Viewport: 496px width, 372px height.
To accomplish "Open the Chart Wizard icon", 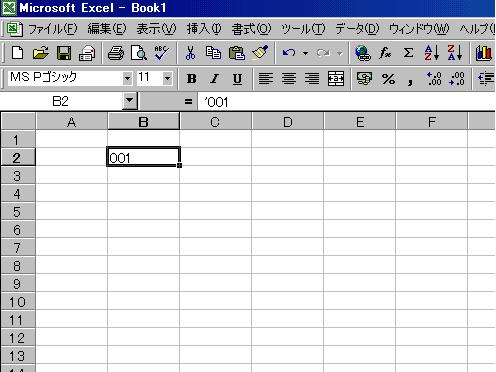I will tap(484, 53).
